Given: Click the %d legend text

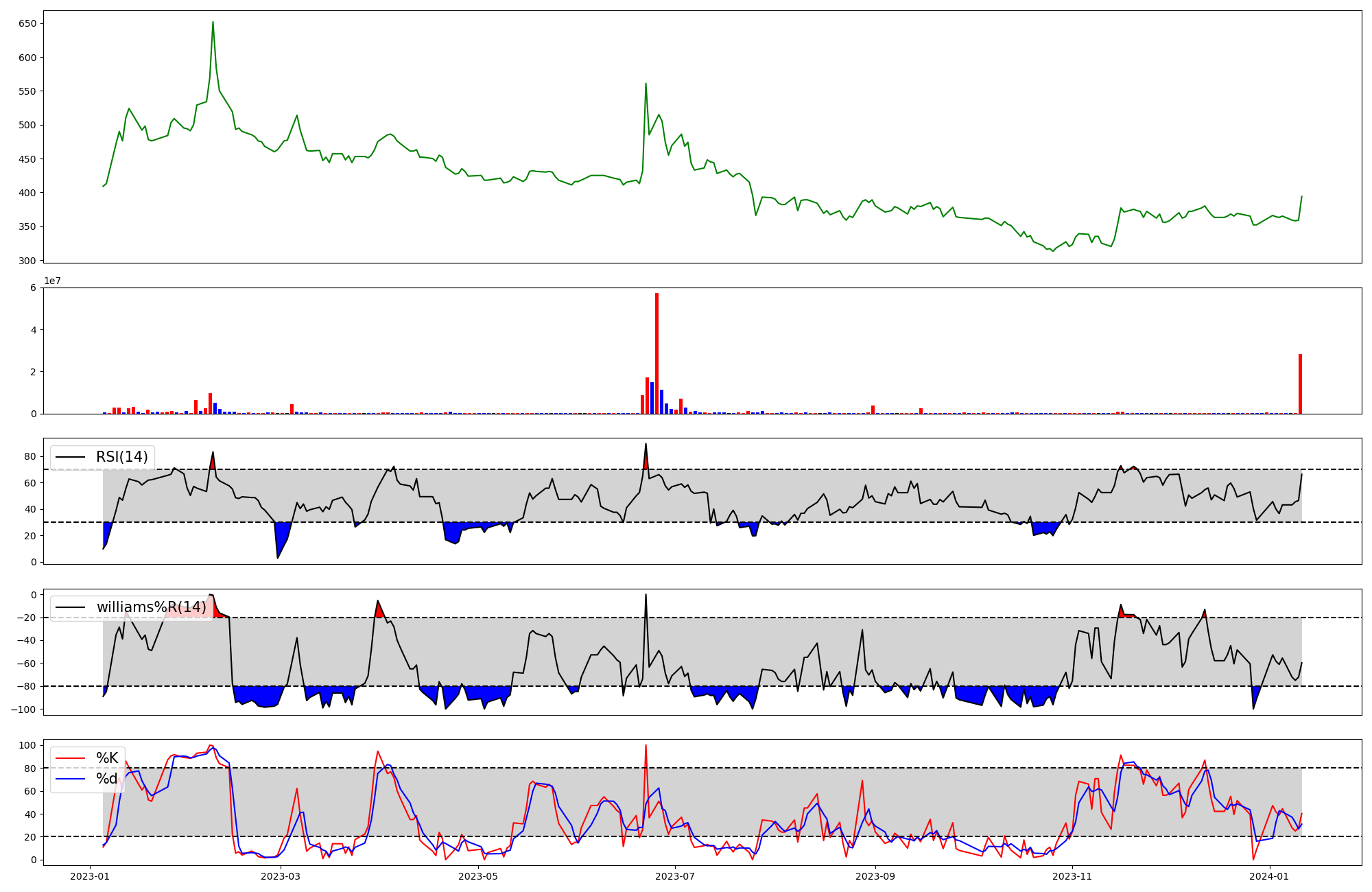Looking at the screenshot, I should 107,779.
